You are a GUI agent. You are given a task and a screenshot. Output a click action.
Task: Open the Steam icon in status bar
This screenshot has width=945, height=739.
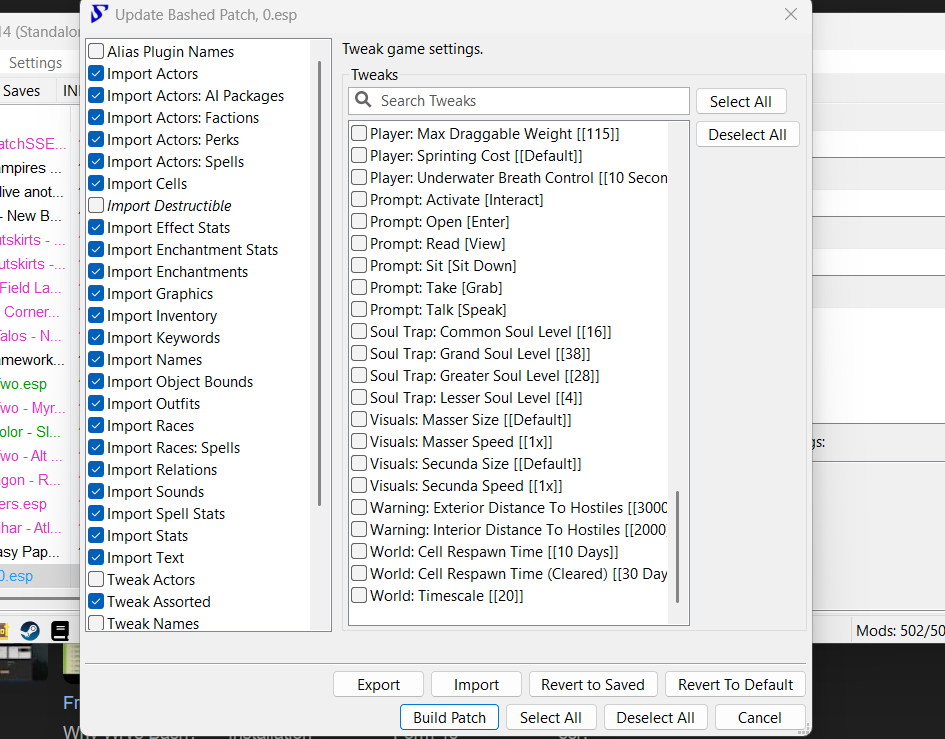coord(30,631)
